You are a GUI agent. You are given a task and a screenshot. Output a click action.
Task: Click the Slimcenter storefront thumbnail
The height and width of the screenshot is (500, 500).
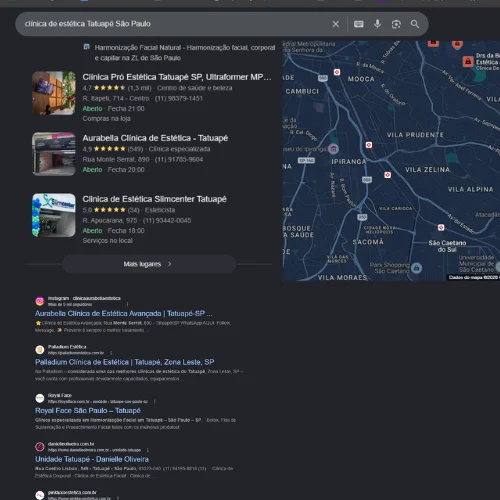[54, 215]
